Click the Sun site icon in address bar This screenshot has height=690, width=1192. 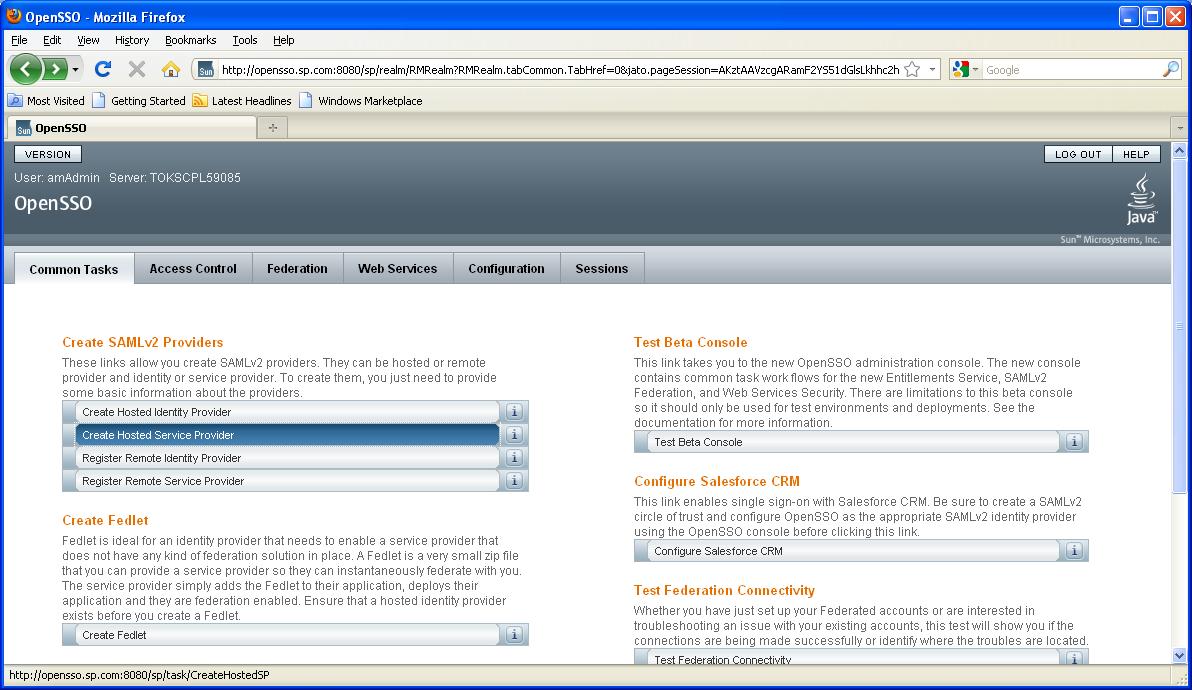(x=205, y=70)
